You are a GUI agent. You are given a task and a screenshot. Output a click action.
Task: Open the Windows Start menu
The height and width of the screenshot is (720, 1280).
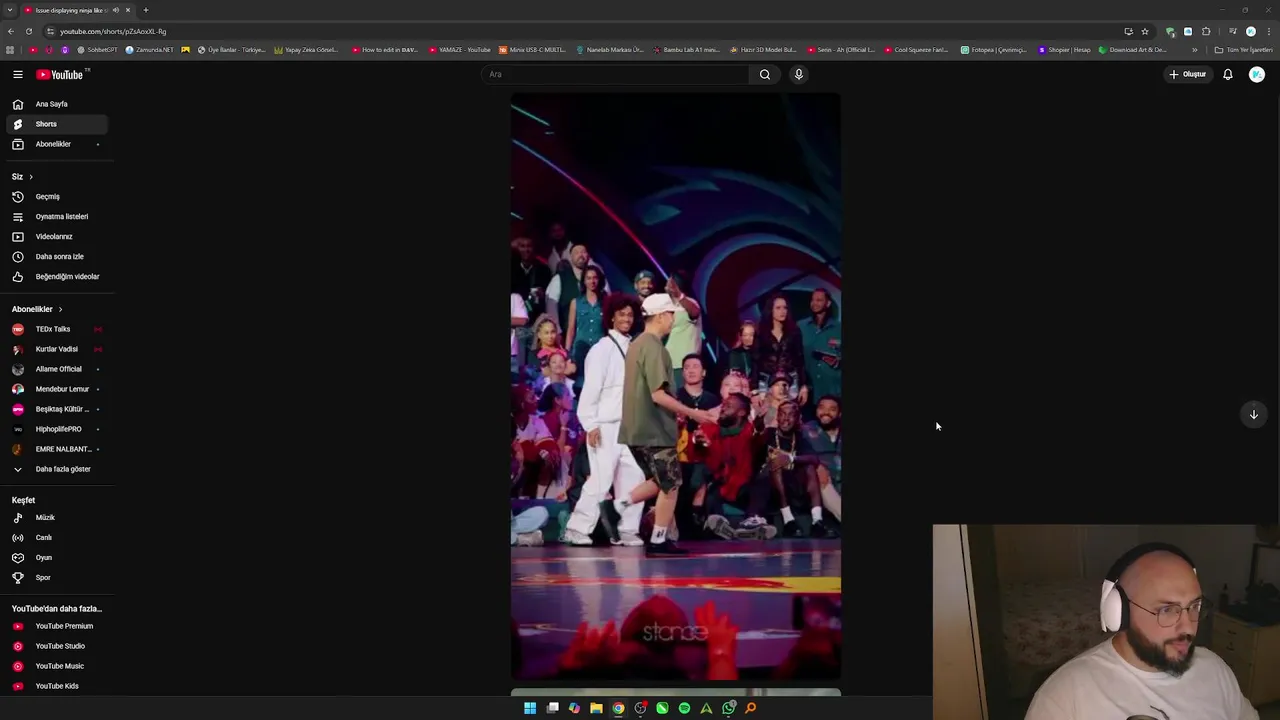530,708
